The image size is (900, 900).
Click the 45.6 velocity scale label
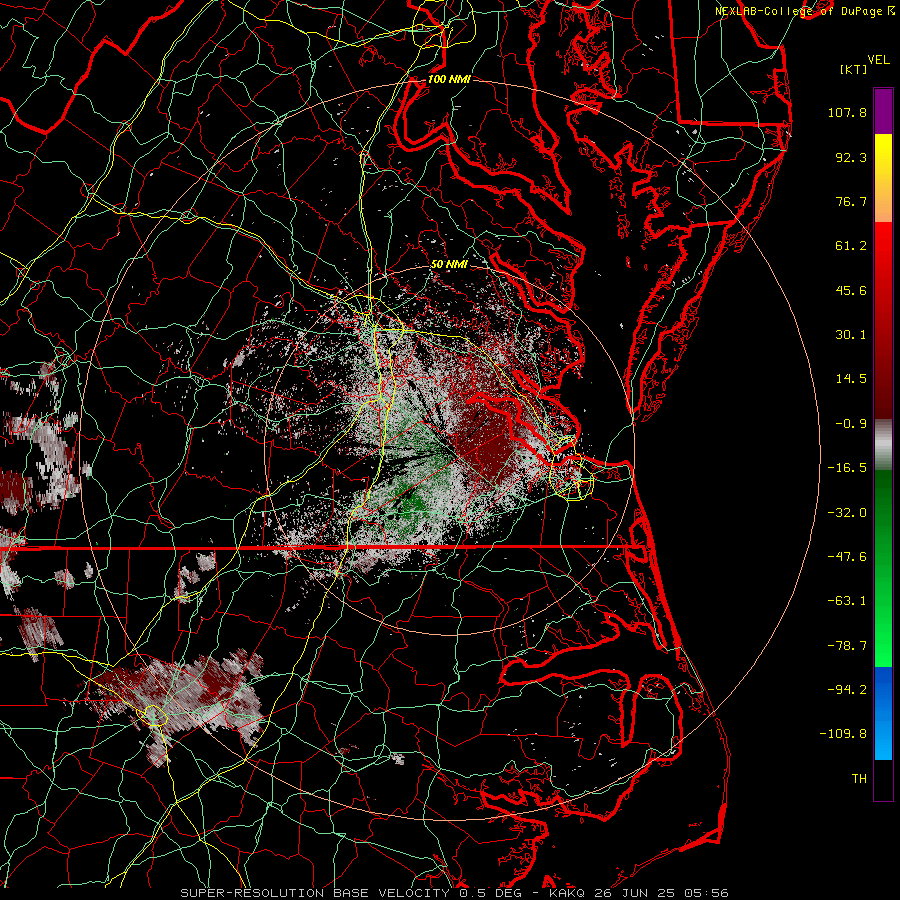point(851,290)
